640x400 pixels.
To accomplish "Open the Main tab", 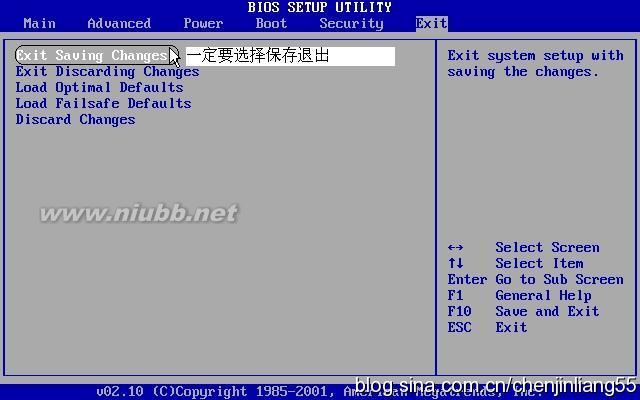I will [39, 23].
